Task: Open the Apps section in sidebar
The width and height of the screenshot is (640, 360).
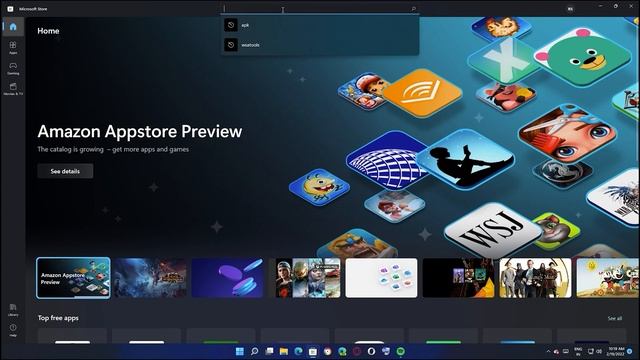Action: [x=13, y=47]
